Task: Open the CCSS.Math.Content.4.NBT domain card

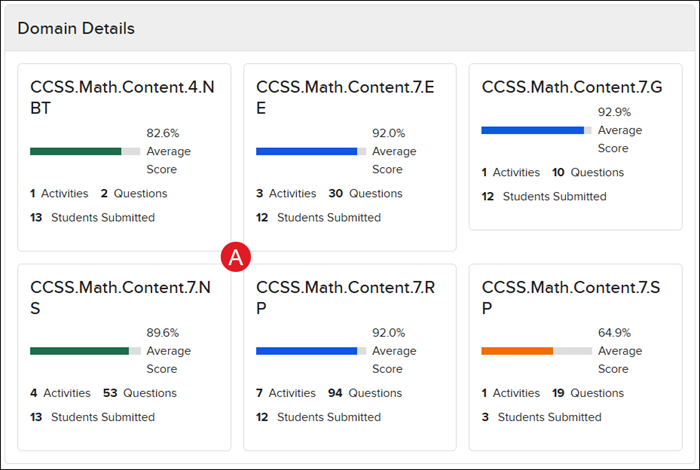Action: click(x=122, y=97)
